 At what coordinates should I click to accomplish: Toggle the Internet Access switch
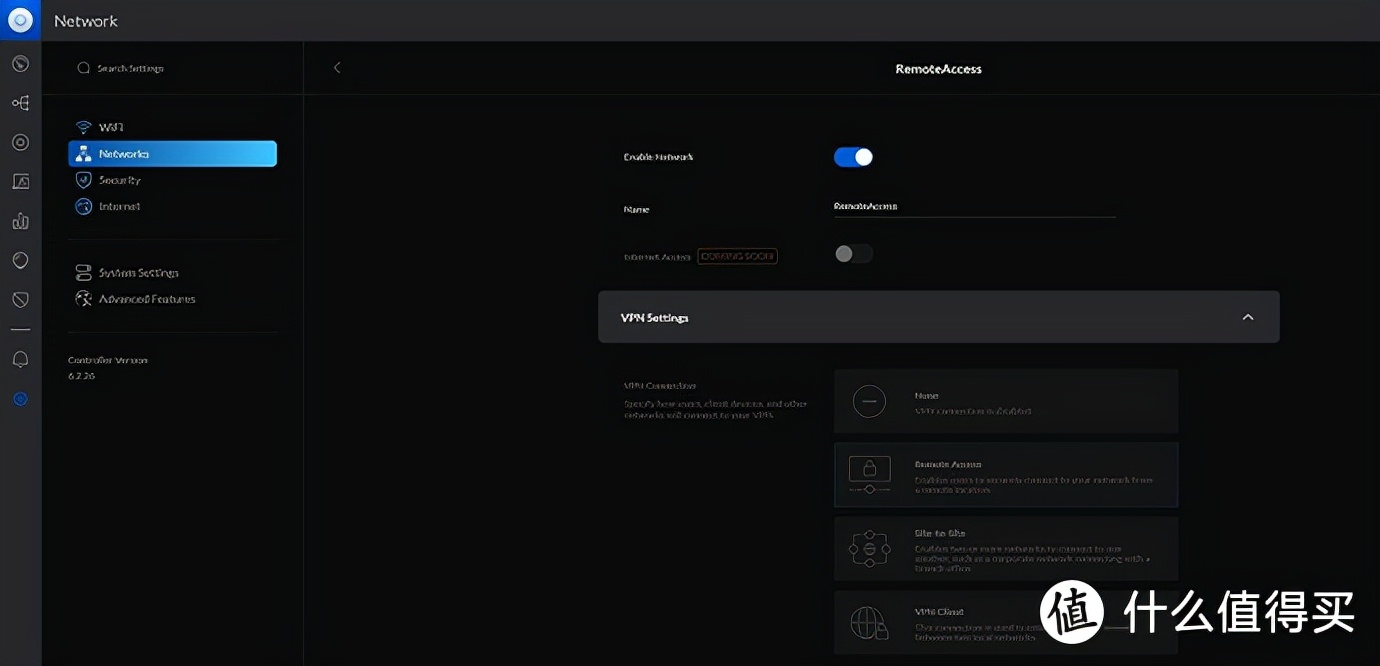pos(853,254)
